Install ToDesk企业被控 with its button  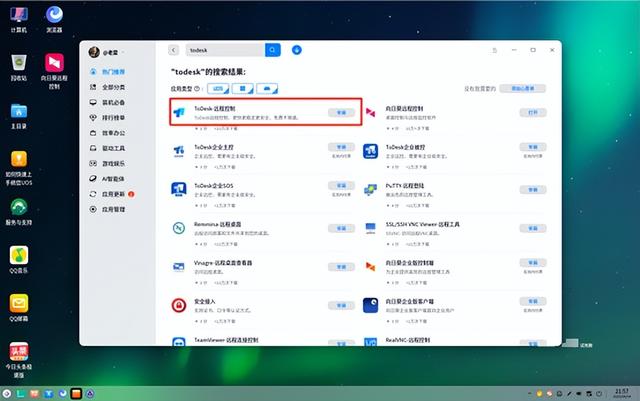coord(533,147)
